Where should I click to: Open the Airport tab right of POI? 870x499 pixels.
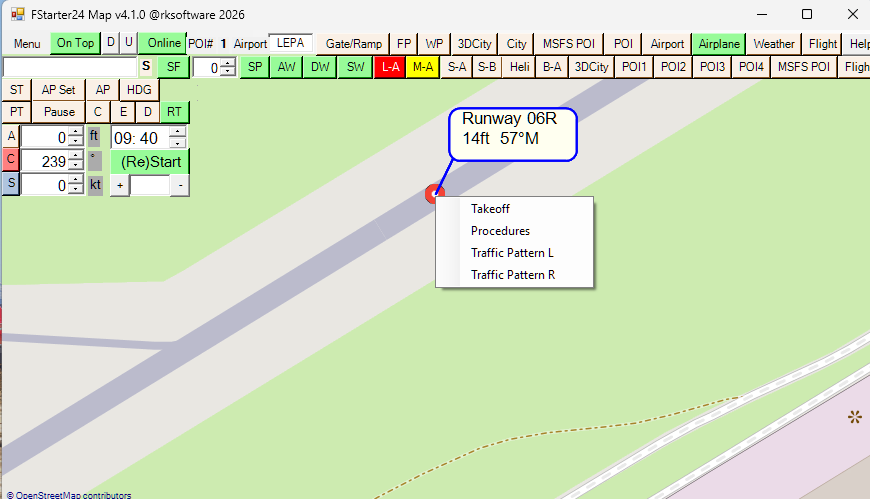click(667, 44)
